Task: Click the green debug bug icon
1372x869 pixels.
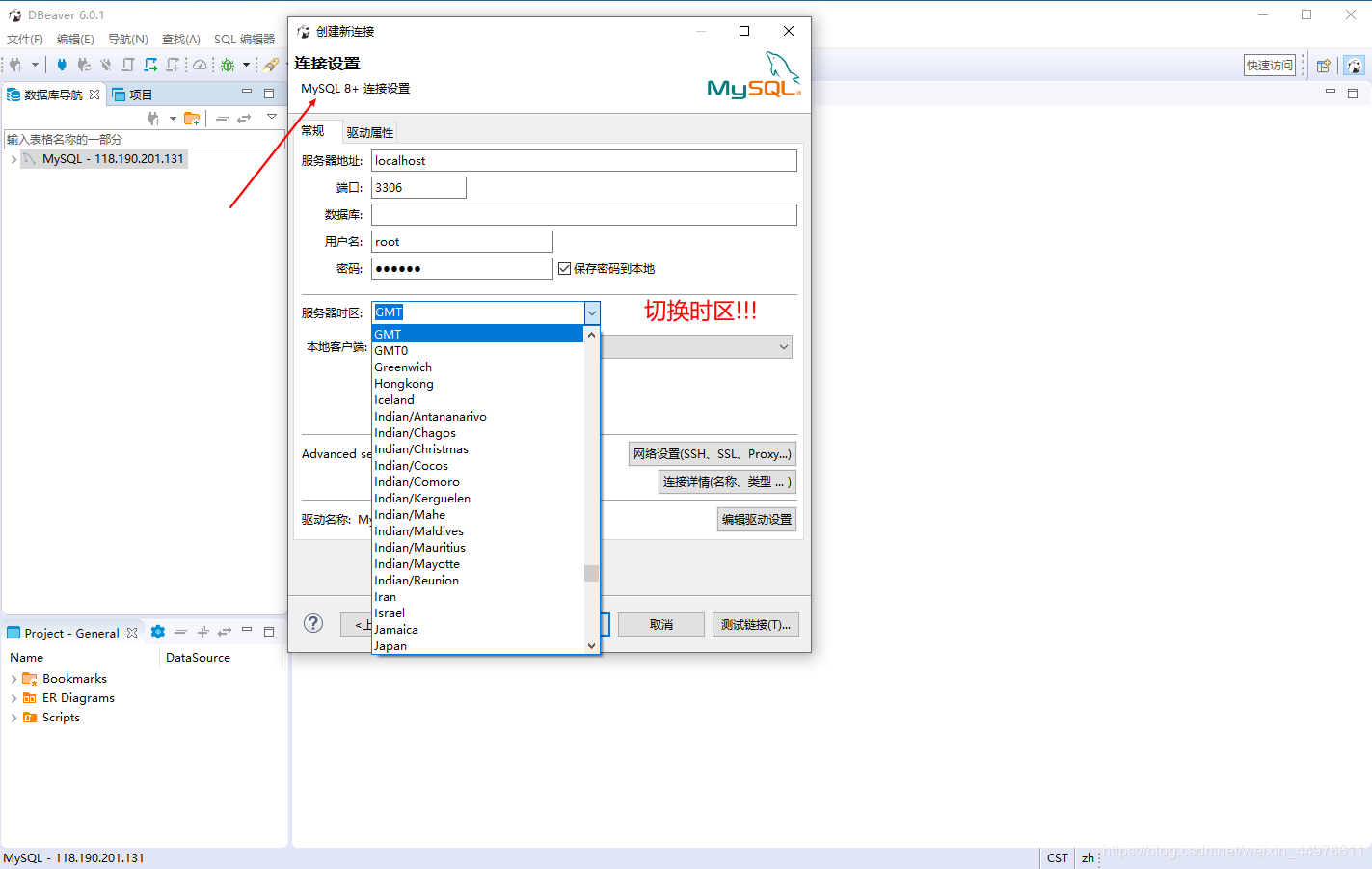Action: [228, 65]
